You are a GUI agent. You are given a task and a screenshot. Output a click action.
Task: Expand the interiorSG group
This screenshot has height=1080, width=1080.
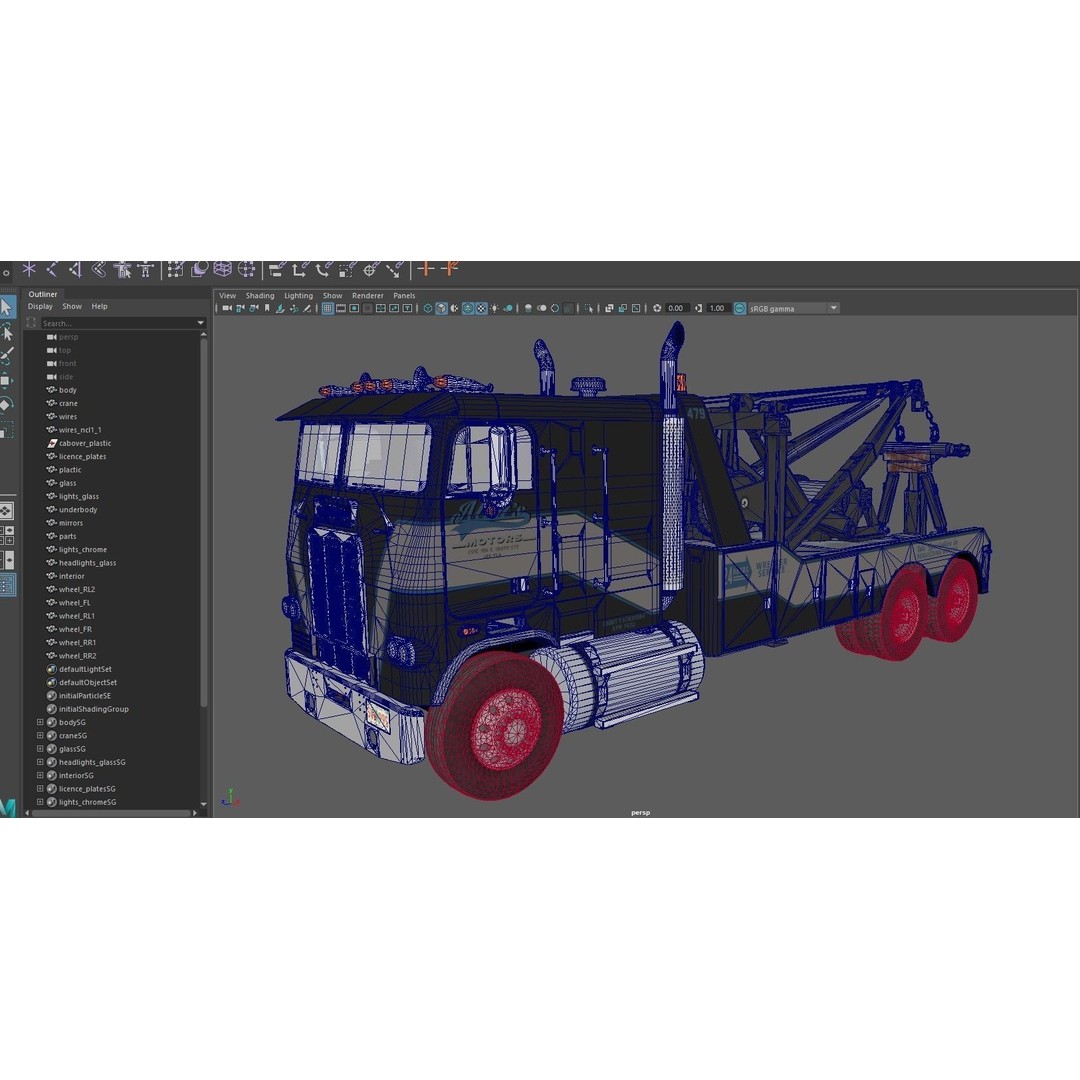click(39, 775)
